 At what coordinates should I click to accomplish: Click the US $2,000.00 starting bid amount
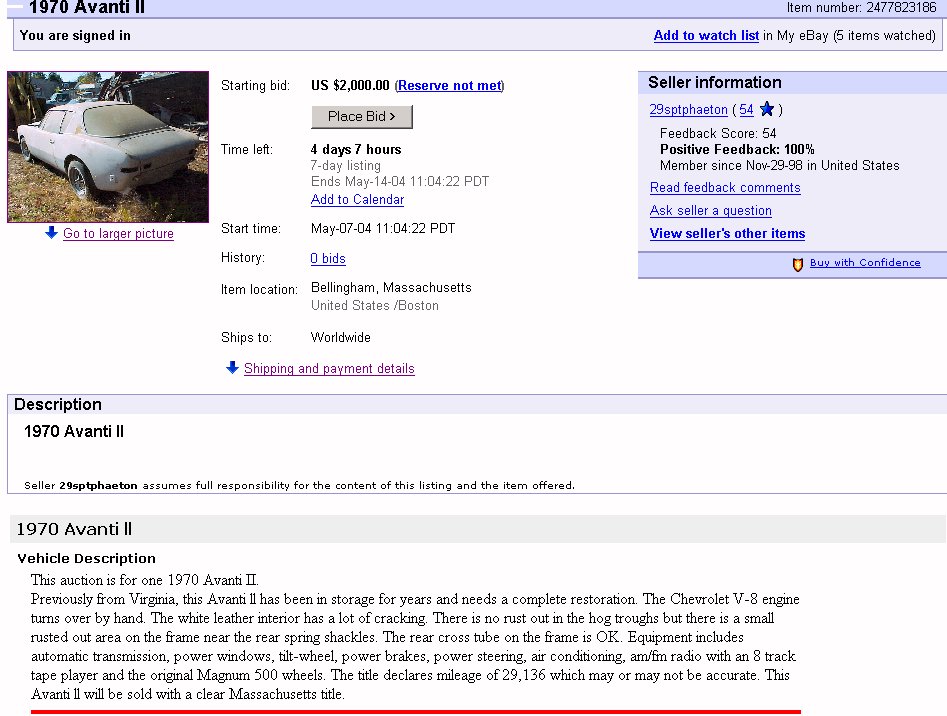pos(350,86)
